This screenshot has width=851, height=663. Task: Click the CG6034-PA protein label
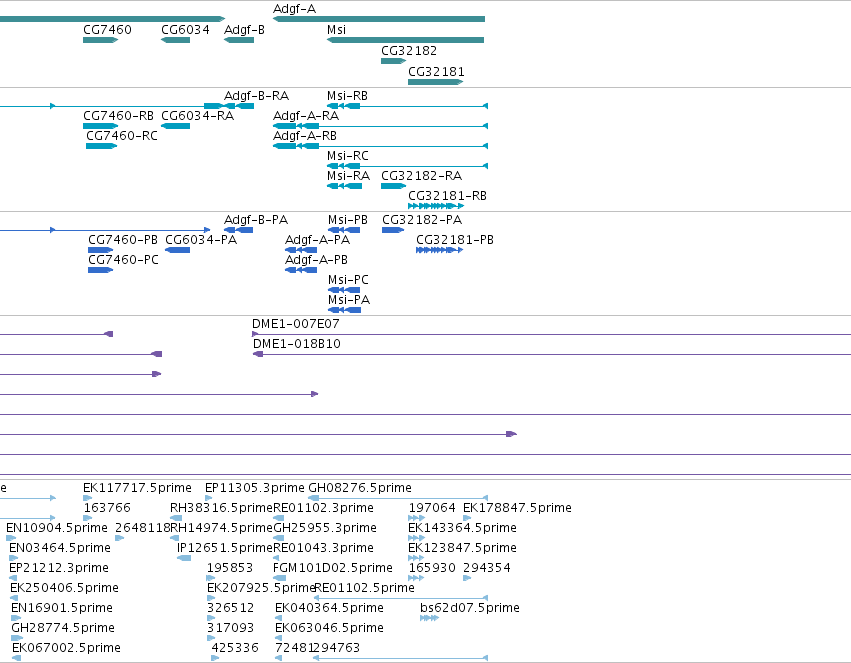(201, 240)
